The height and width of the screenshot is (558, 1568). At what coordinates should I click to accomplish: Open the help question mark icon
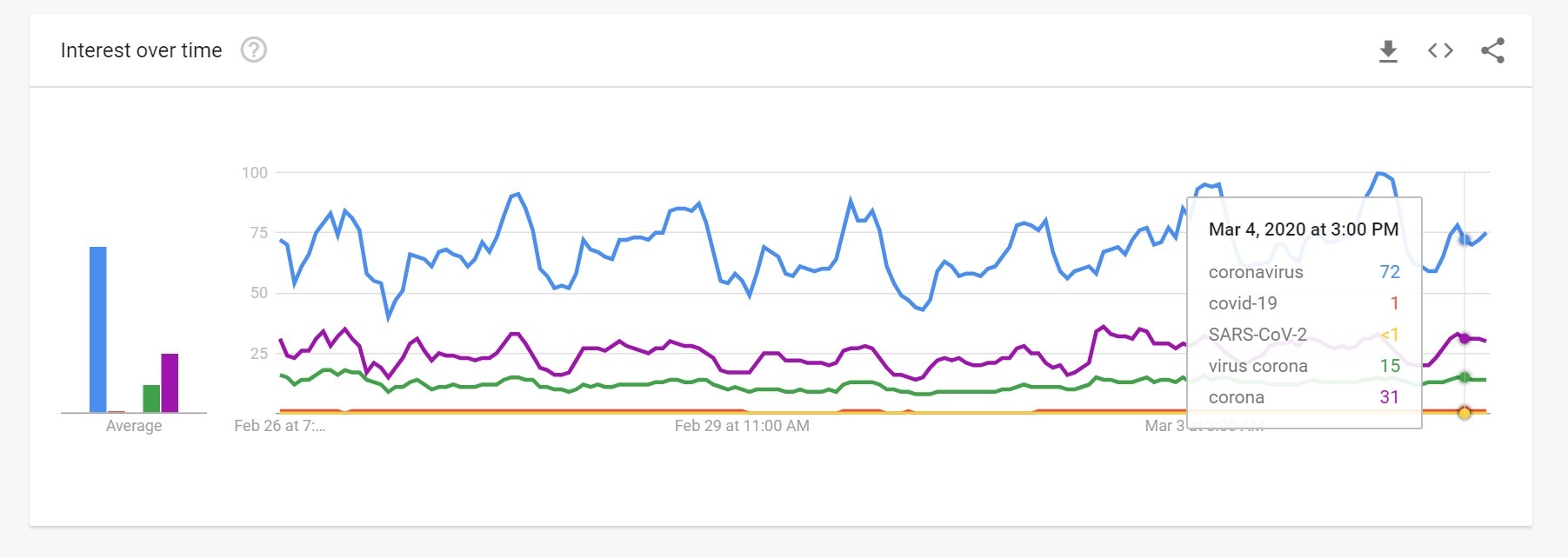[253, 50]
